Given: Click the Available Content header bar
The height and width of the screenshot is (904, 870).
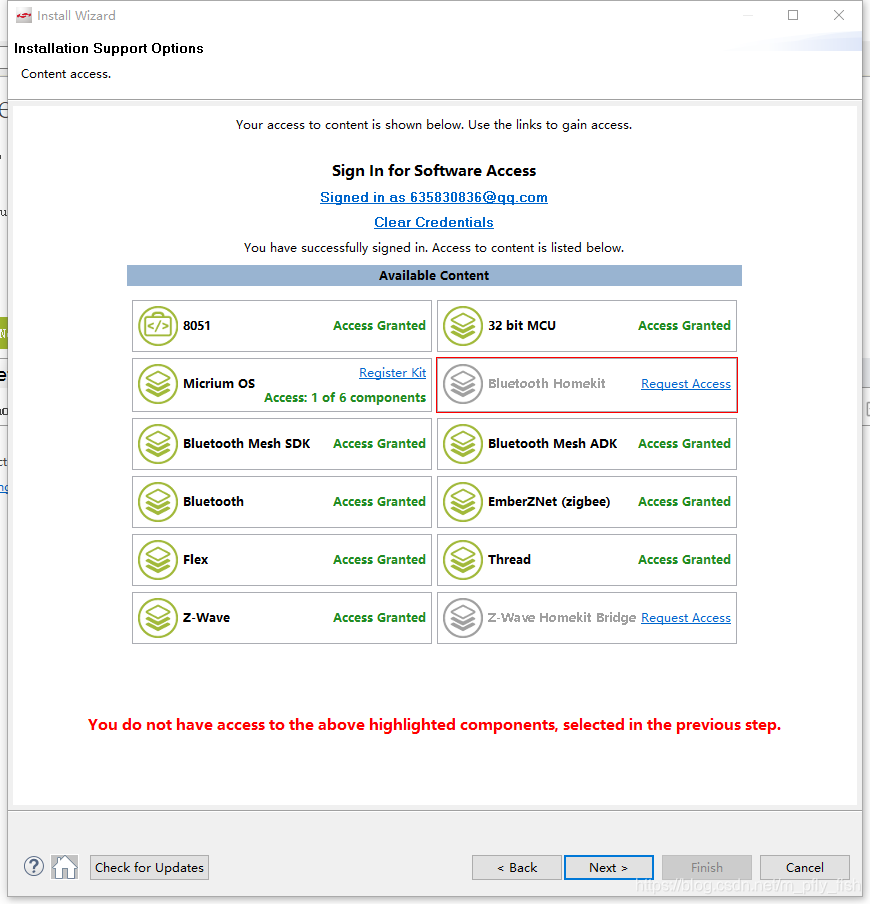Looking at the screenshot, I should (434, 276).
